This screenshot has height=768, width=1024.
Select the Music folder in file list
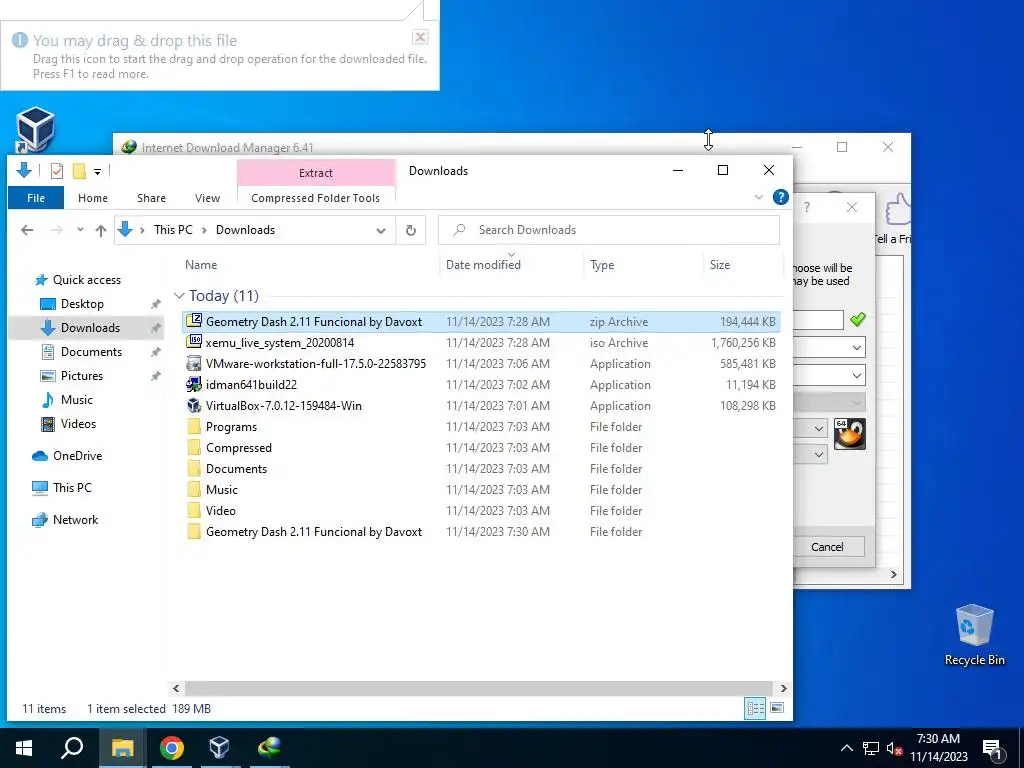481,490
